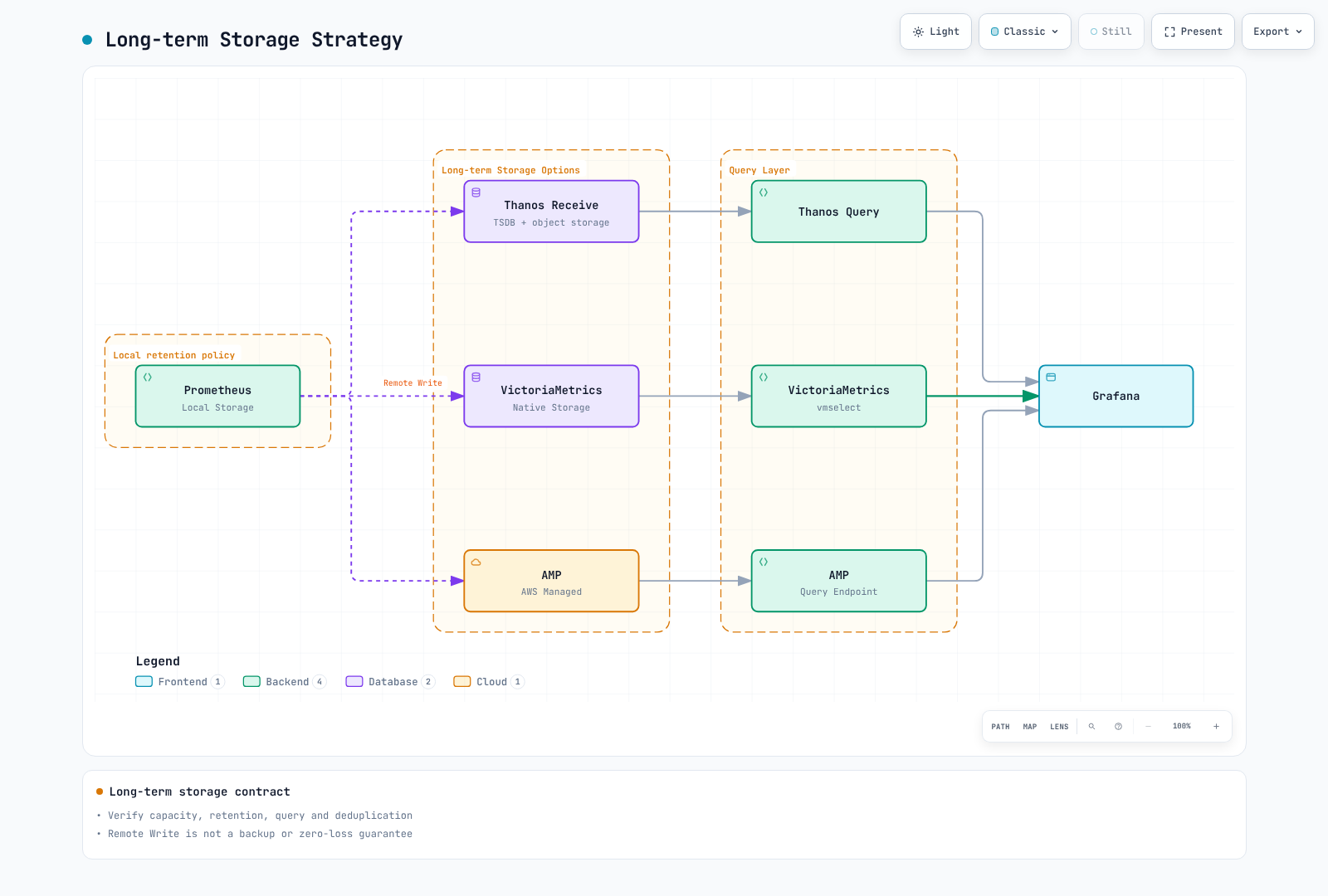Image resolution: width=1328 pixels, height=896 pixels.
Task: Toggle the Frontend legend filter
Action: click(x=180, y=682)
